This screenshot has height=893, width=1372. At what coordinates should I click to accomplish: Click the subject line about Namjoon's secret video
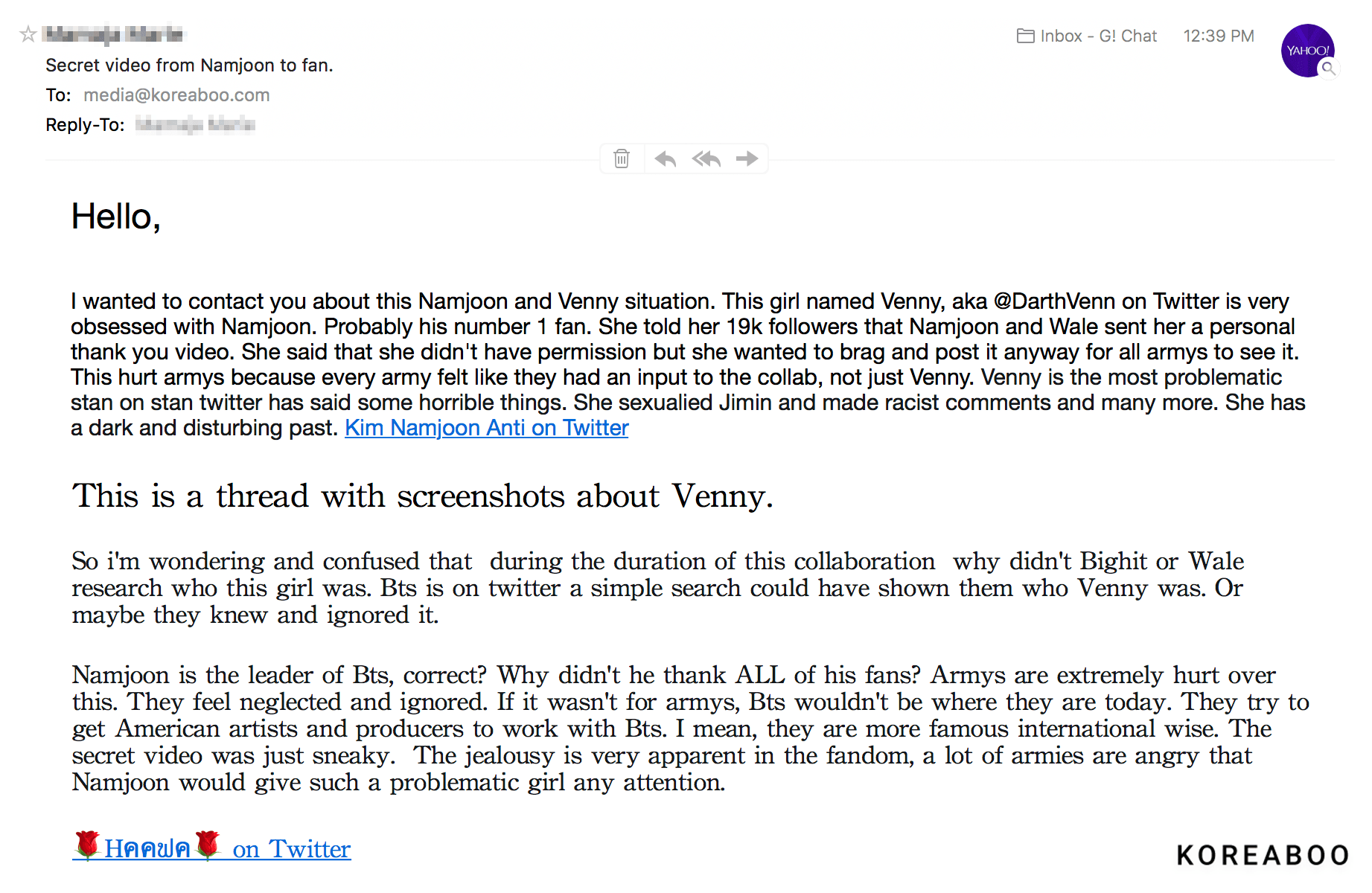[x=189, y=65]
